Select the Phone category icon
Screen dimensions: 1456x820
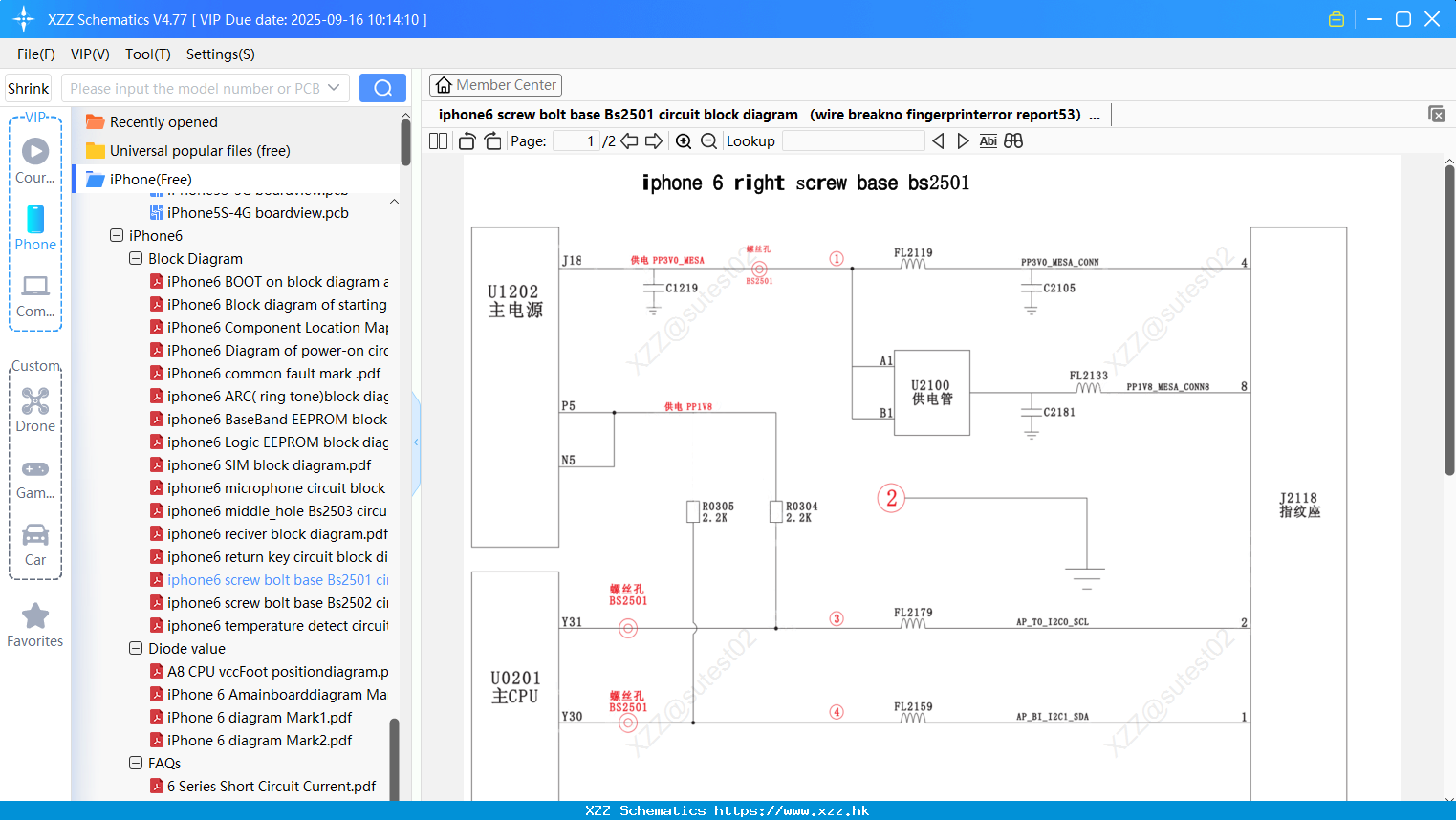tap(35, 227)
